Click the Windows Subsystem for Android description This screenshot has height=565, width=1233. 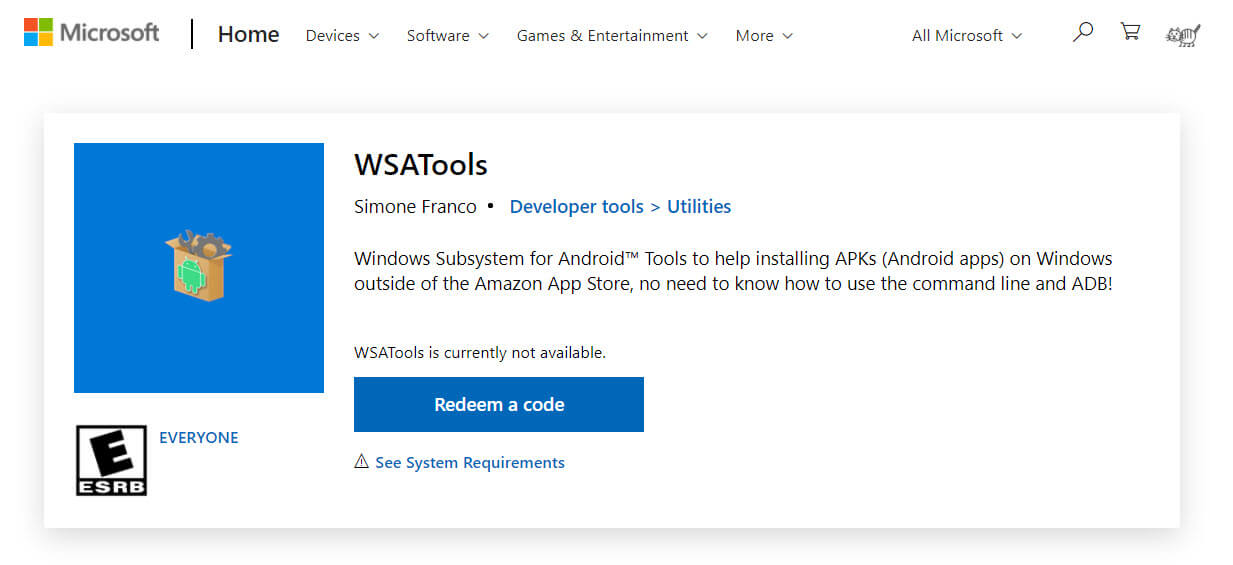[734, 271]
